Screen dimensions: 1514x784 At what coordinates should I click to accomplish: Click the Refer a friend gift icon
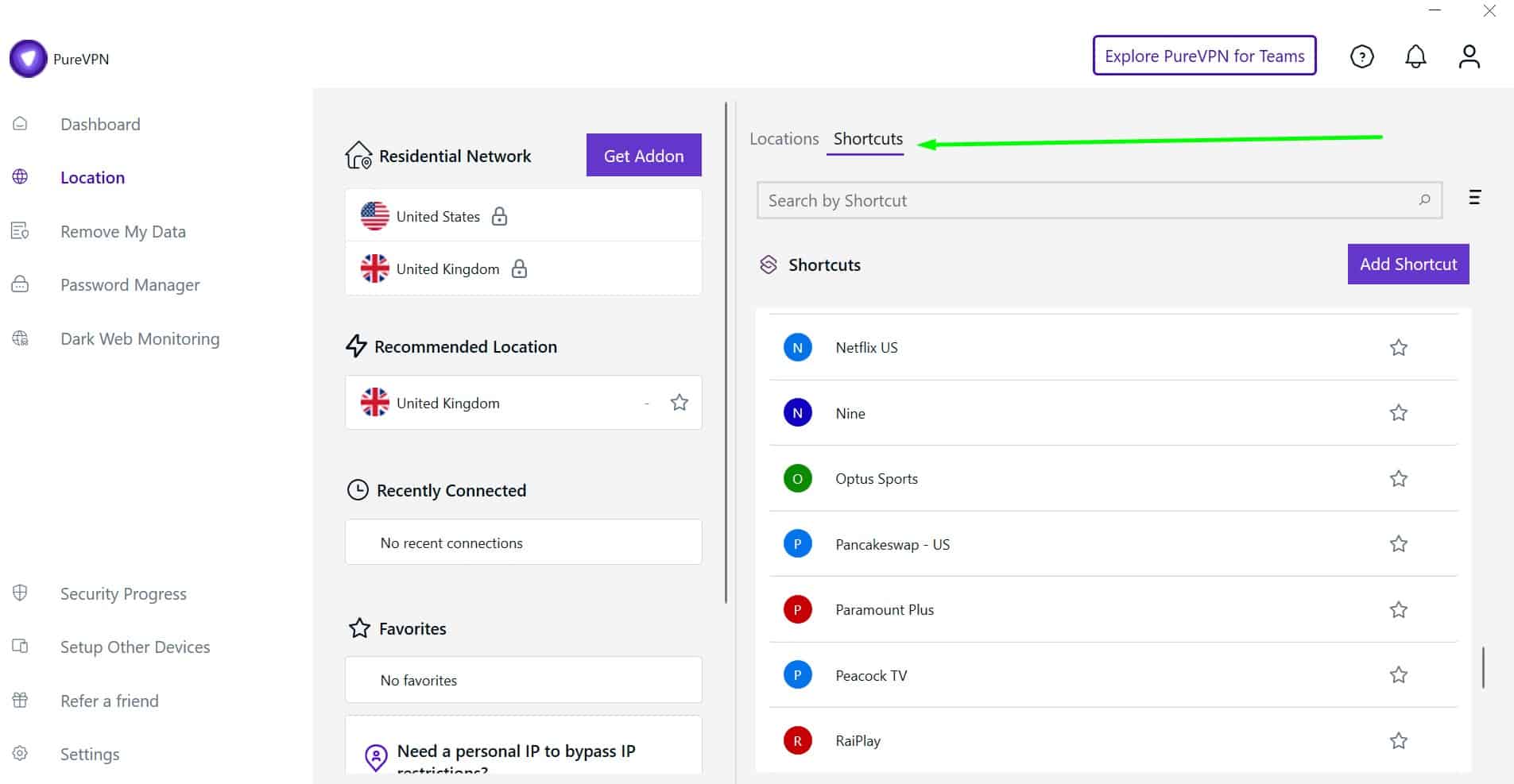point(20,700)
